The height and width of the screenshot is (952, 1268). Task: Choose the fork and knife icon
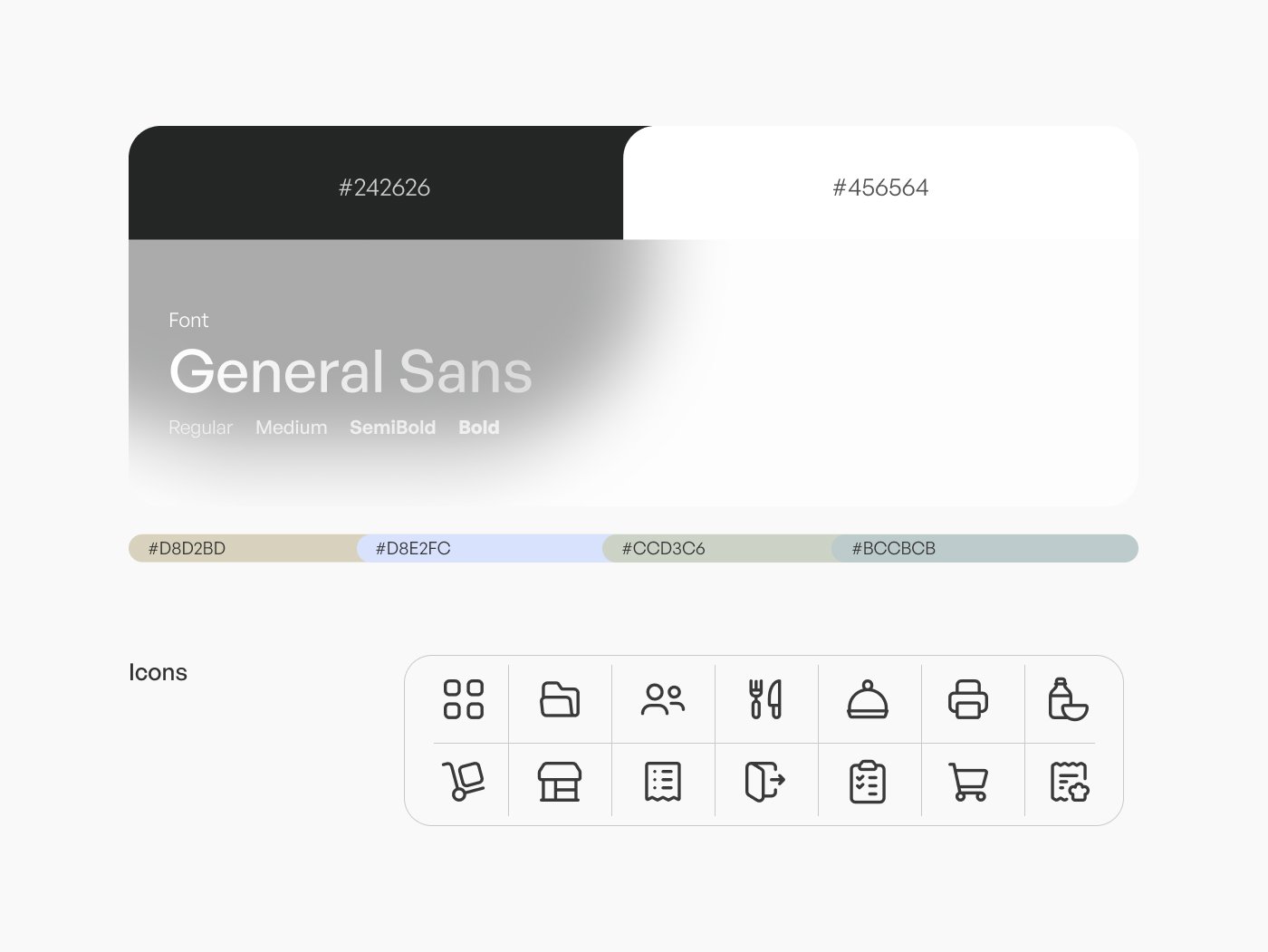pos(765,699)
